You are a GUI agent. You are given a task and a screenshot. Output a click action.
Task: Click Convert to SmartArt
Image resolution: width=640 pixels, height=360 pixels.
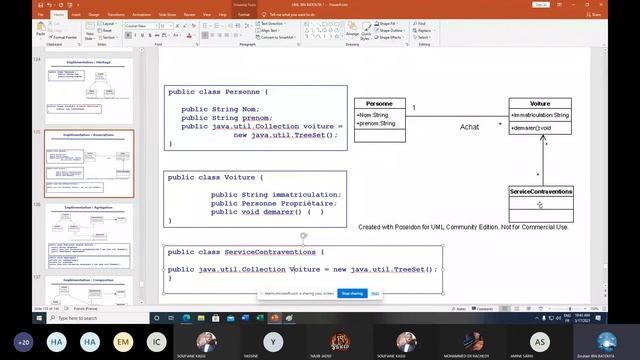[276, 37]
